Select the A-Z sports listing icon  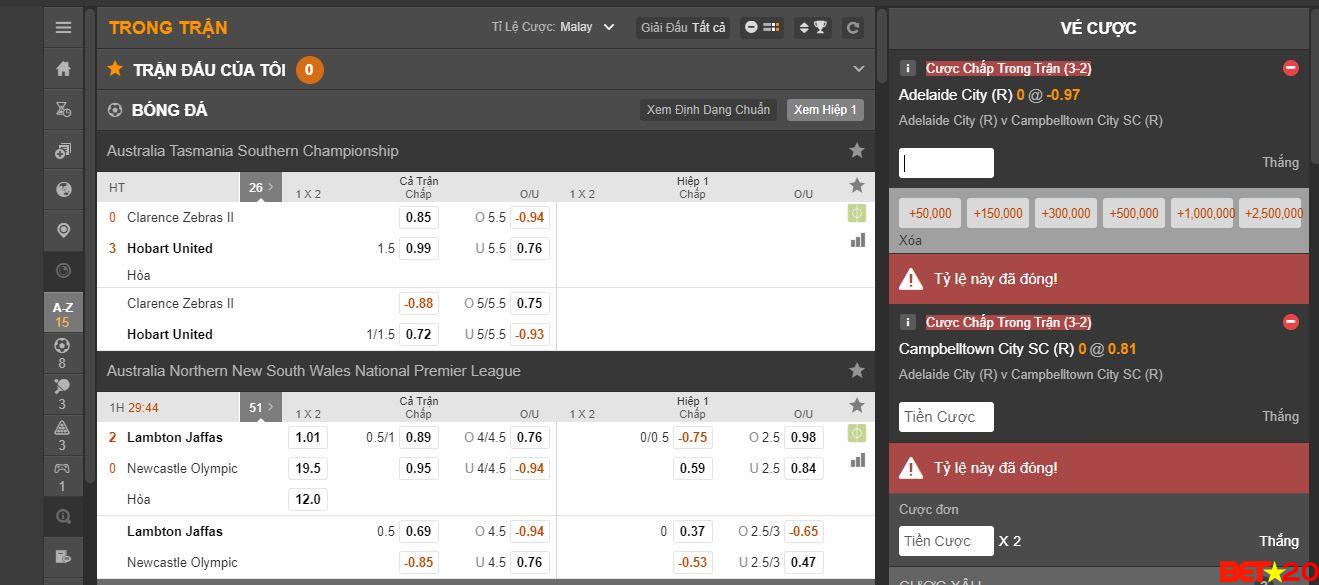(62, 315)
